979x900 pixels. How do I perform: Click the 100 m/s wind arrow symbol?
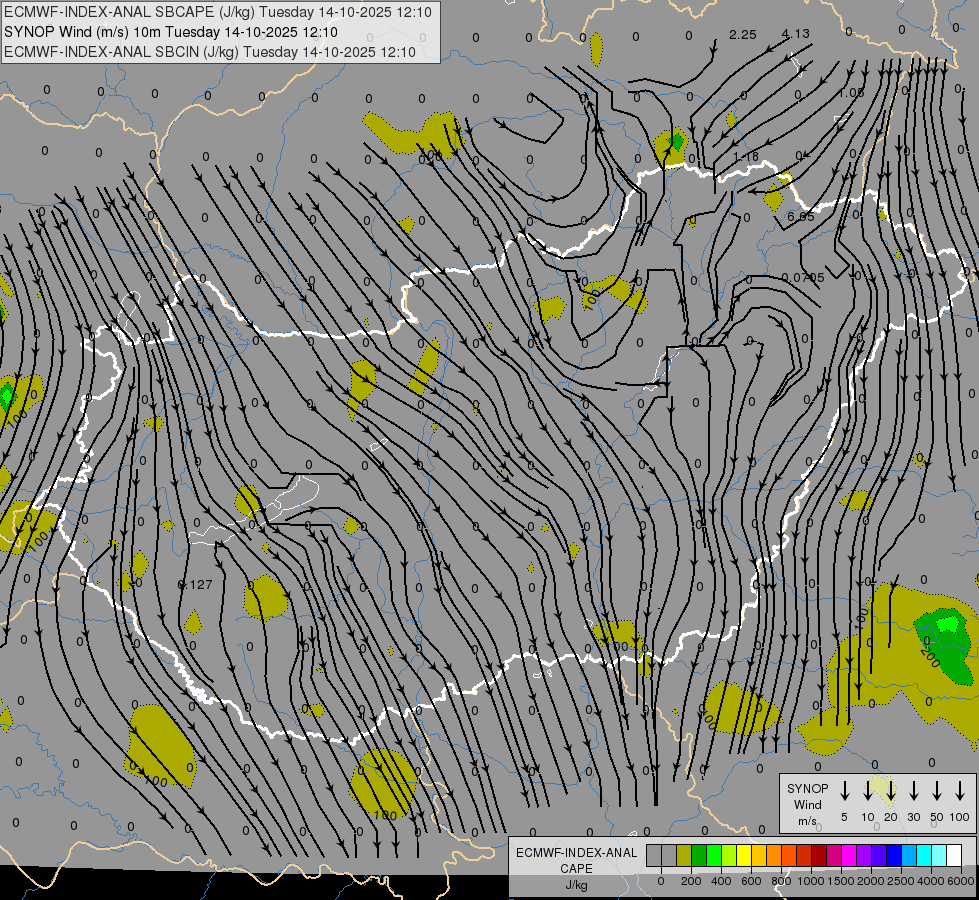tap(960, 791)
